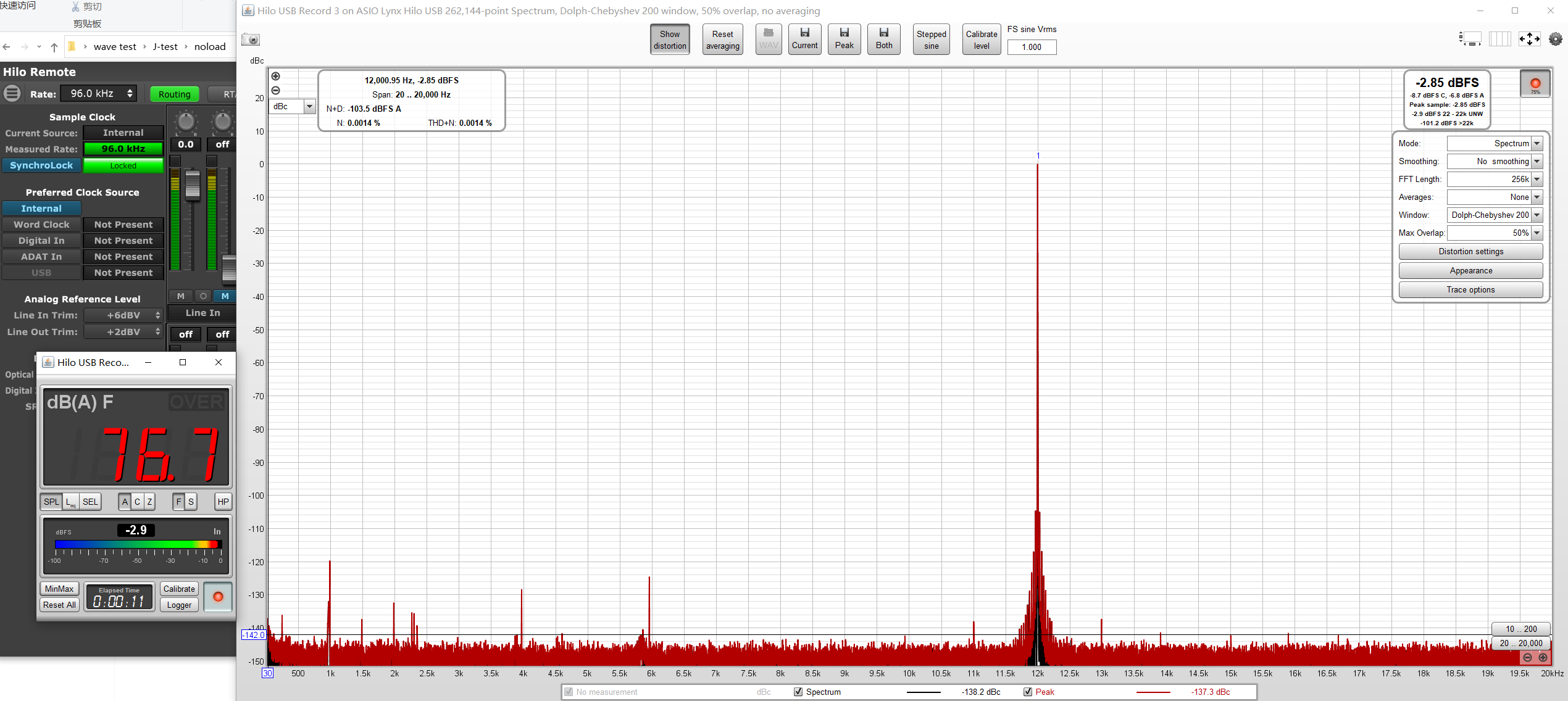This screenshot has height=701, width=1568.
Task: Go up one folder in Explorer
Action: pyautogui.click(x=54, y=47)
